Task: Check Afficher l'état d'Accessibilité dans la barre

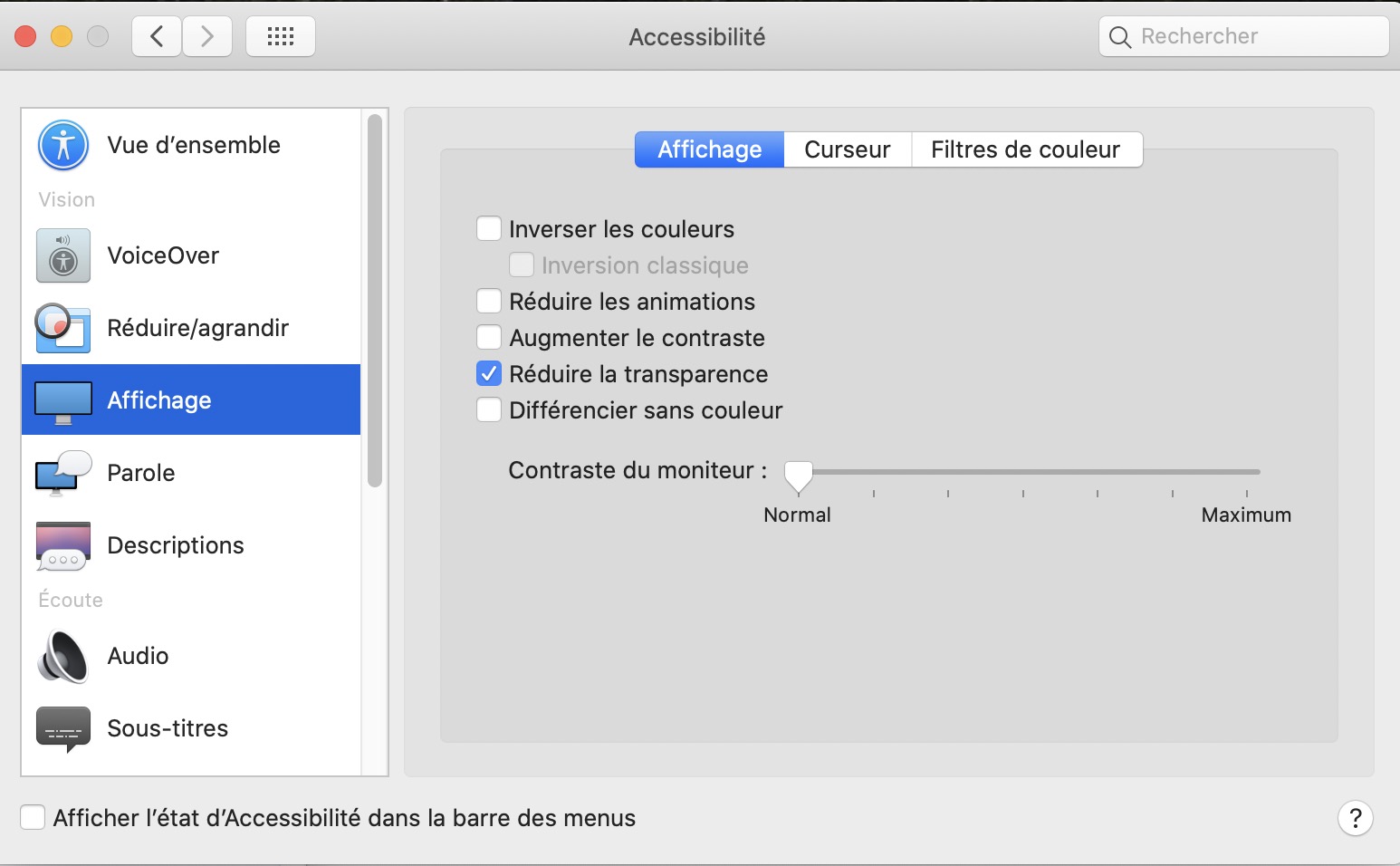Action: point(34,817)
